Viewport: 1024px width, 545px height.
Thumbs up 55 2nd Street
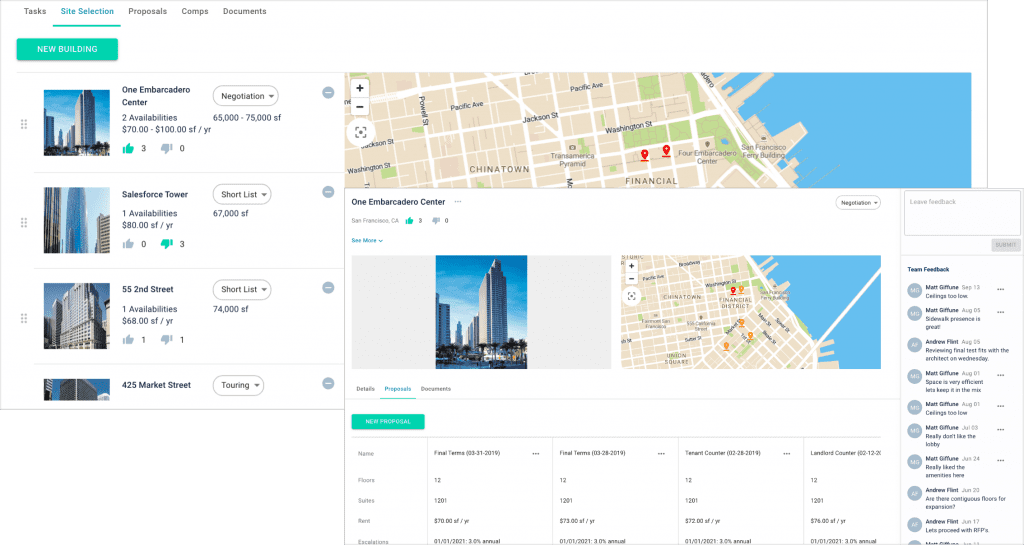(x=128, y=339)
